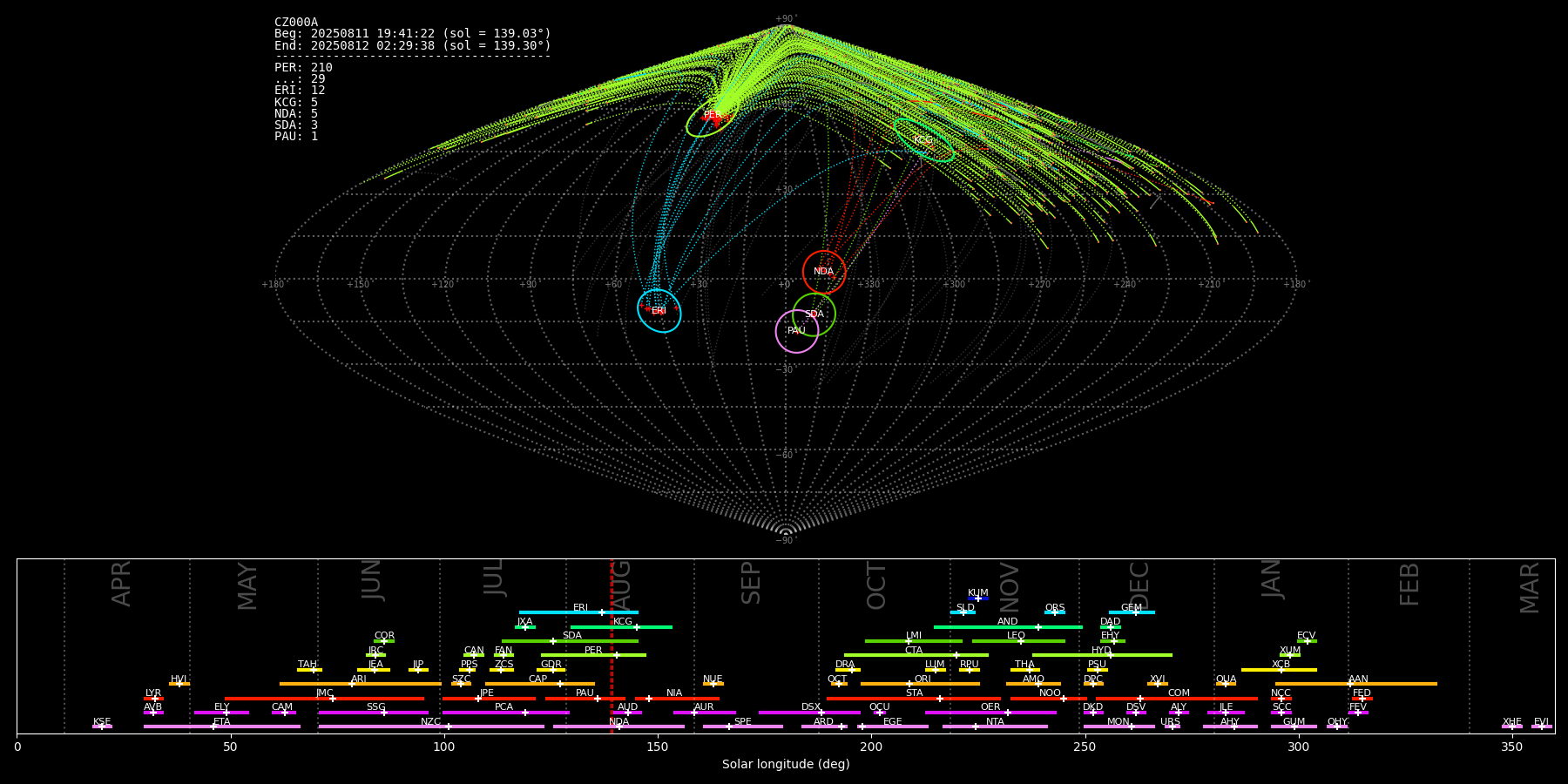1568x784 pixels.
Task: Click the GEM shower bar in timeline
Action: (1132, 612)
